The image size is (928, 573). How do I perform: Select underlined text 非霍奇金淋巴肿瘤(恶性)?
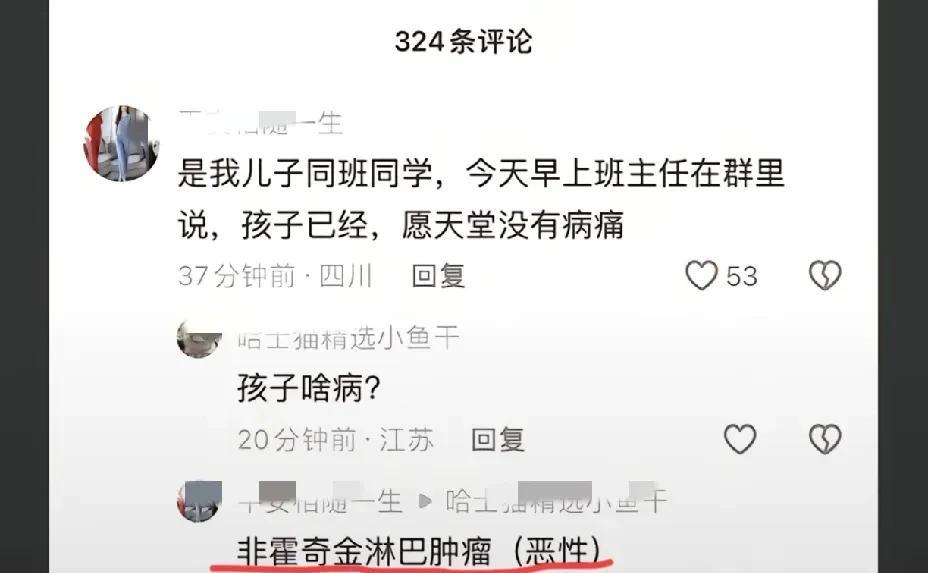(419, 551)
